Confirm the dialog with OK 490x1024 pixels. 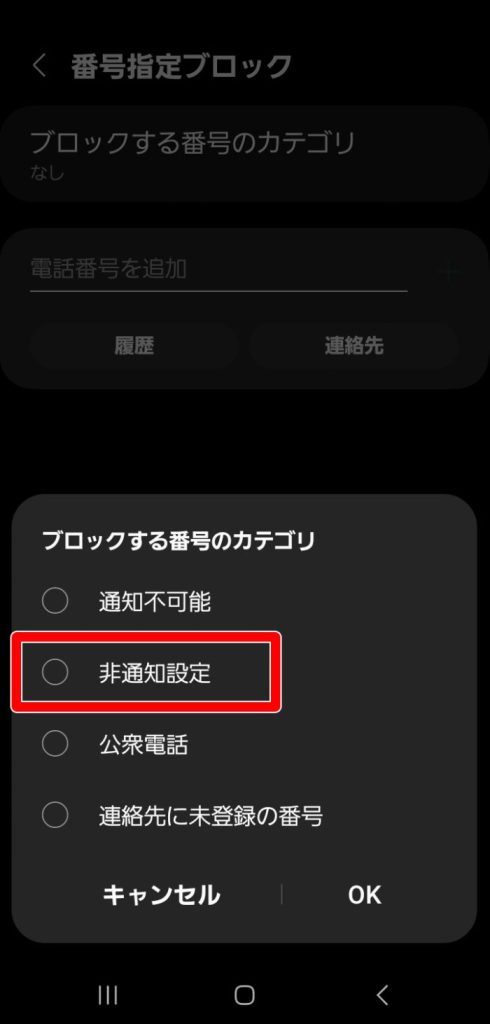[x=365, y=895]
